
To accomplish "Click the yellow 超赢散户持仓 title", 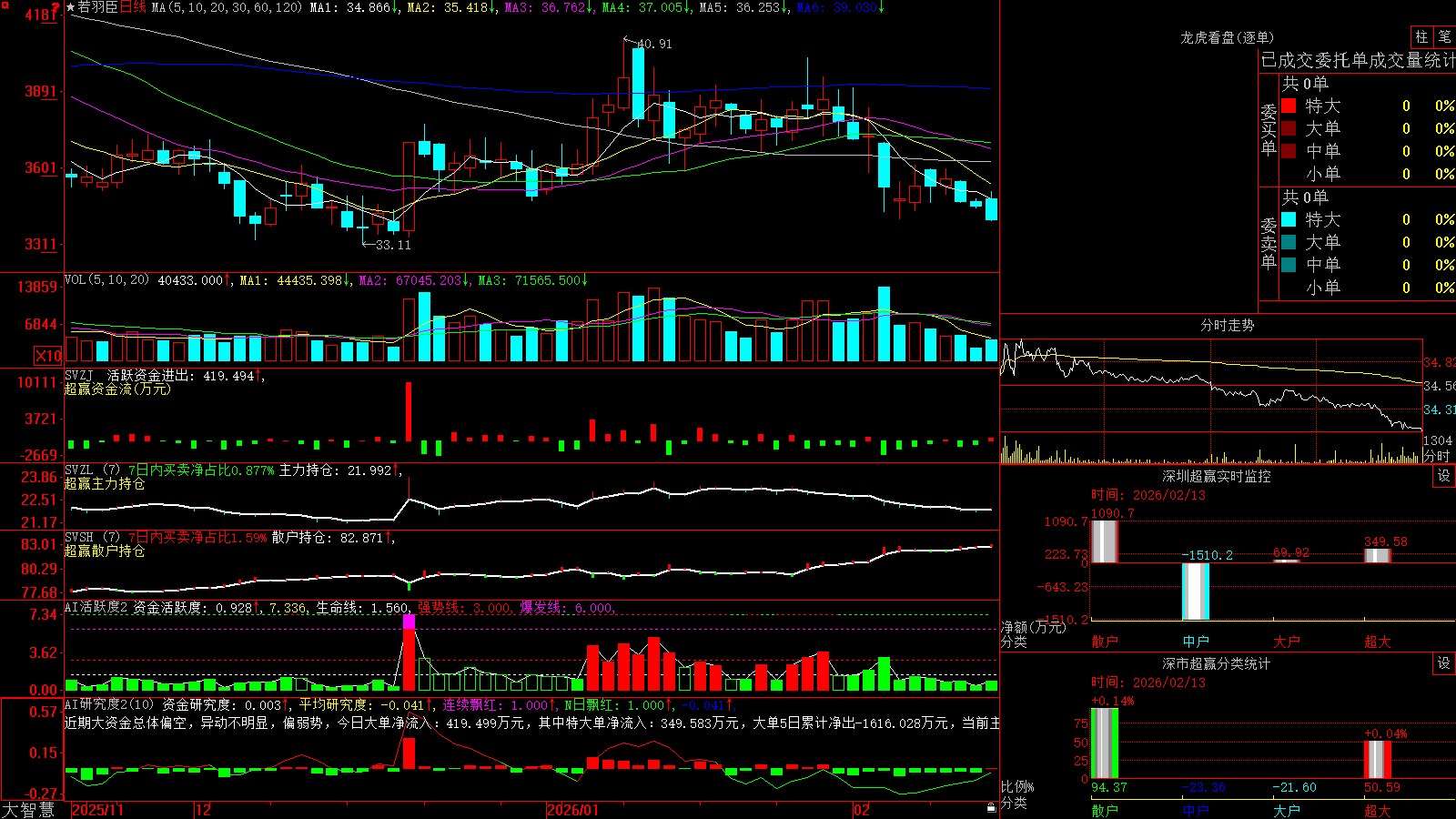I will pos(105,551).
